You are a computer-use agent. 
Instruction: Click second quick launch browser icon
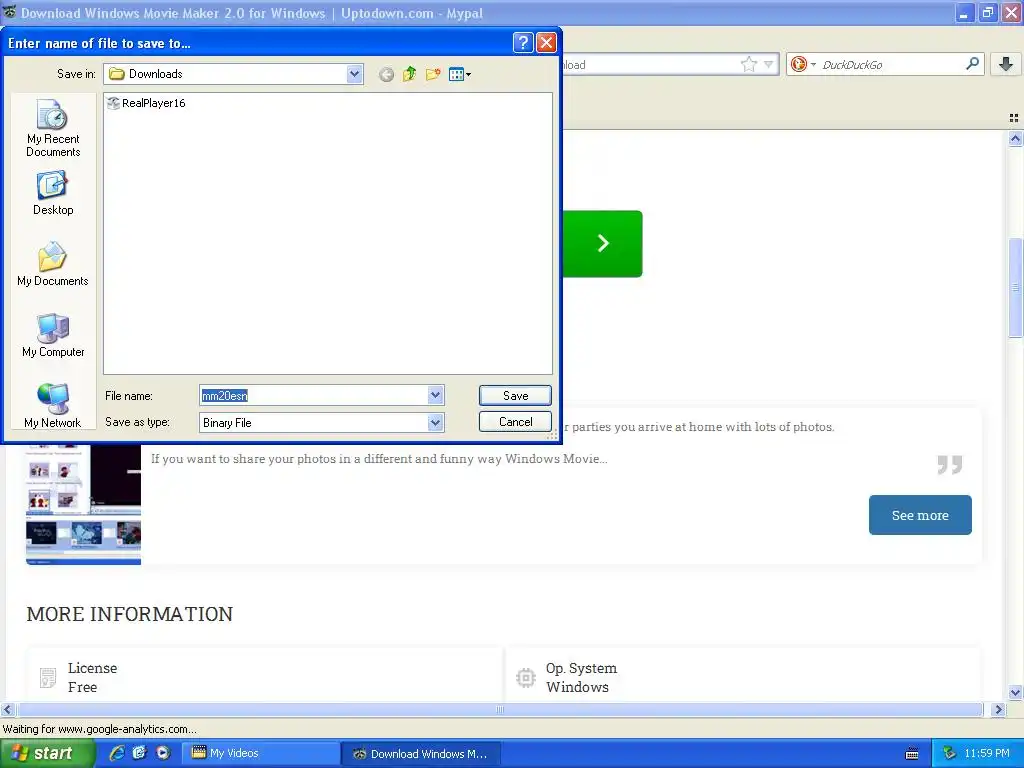(x=139, y=753)
